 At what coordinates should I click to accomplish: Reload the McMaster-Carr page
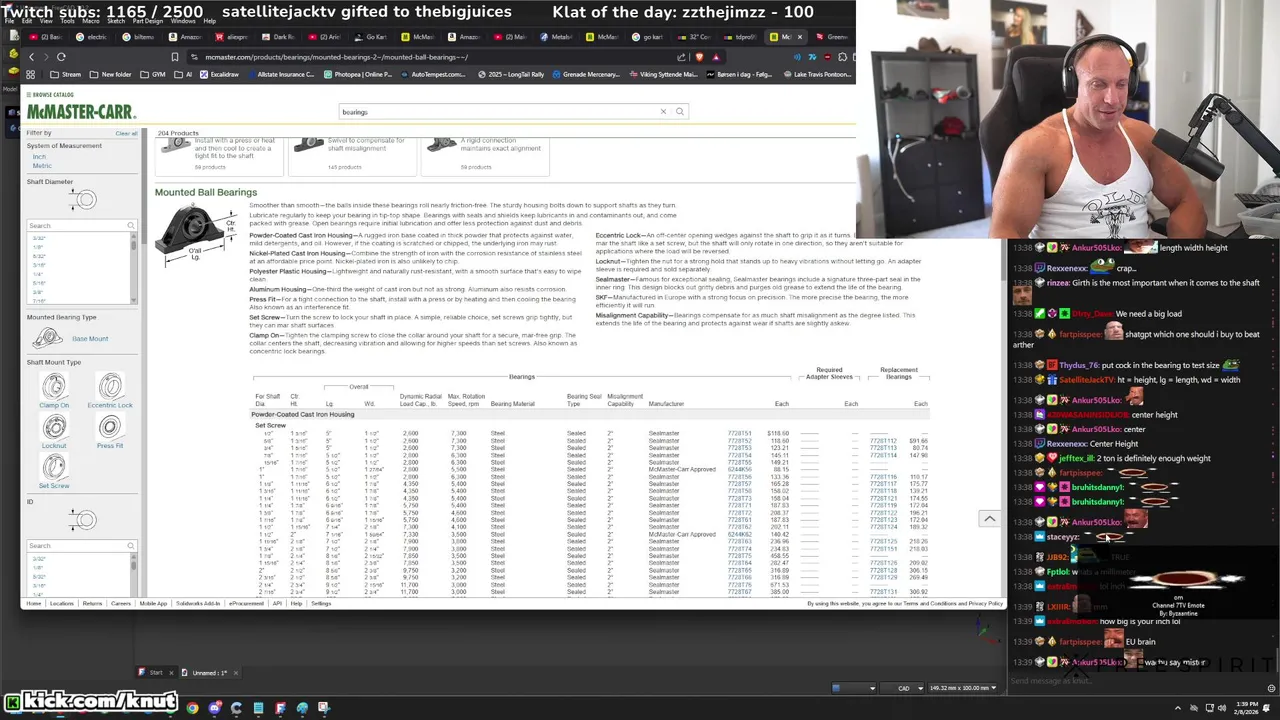coord(61,57)
